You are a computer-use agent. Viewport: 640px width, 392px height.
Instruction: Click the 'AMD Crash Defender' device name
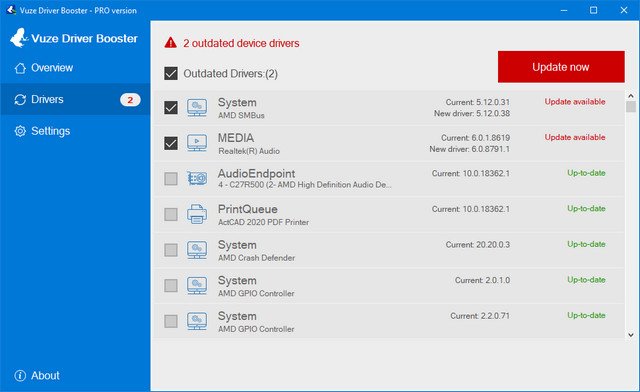(x=256, y=258)
